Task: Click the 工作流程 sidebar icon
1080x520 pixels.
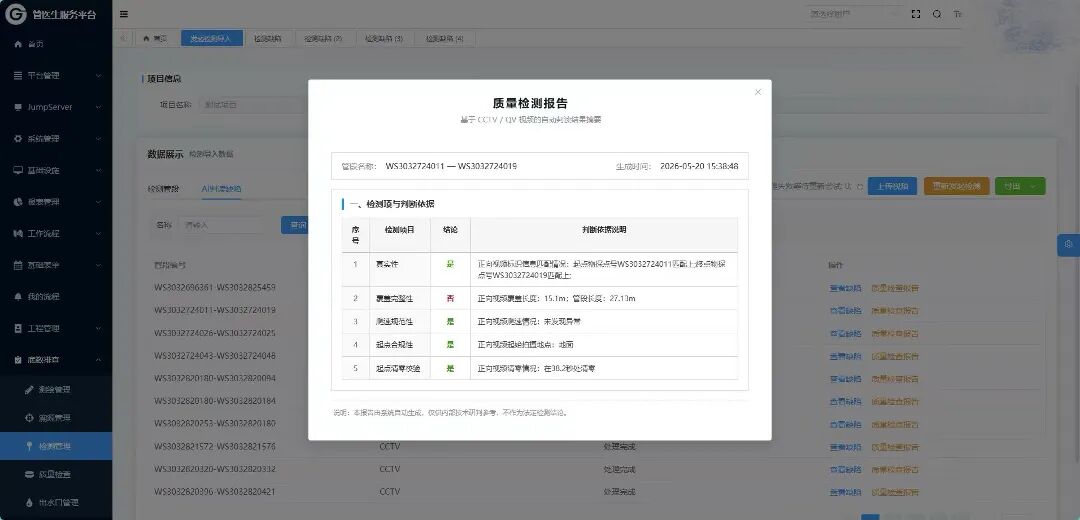Action: pos(18,233)
